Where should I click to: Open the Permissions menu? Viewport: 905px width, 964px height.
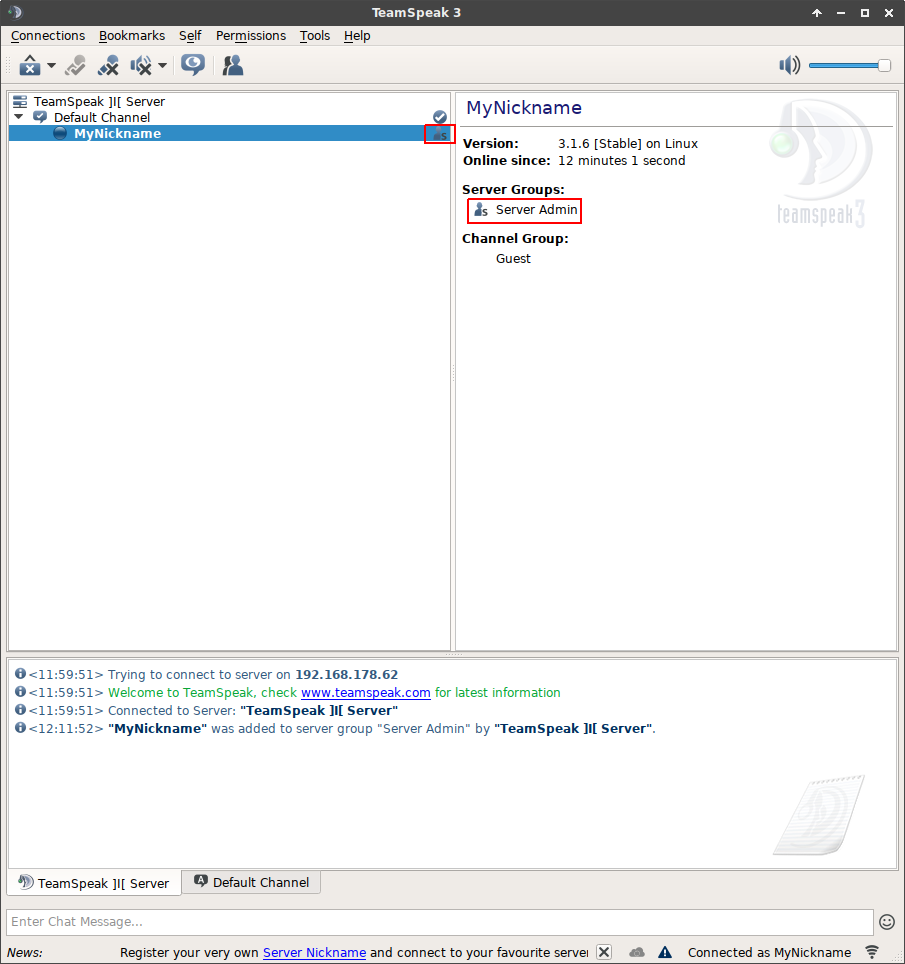[x=250, y=35]
